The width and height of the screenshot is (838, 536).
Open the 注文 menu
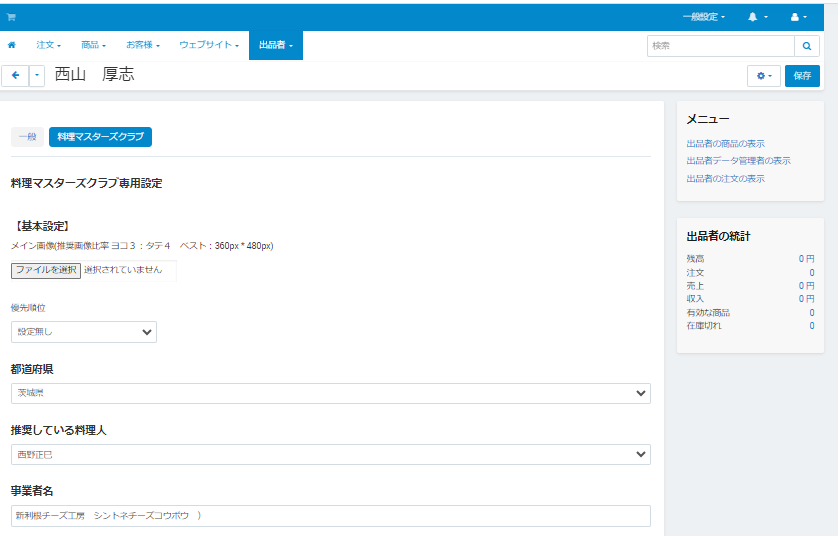(48, 45)
